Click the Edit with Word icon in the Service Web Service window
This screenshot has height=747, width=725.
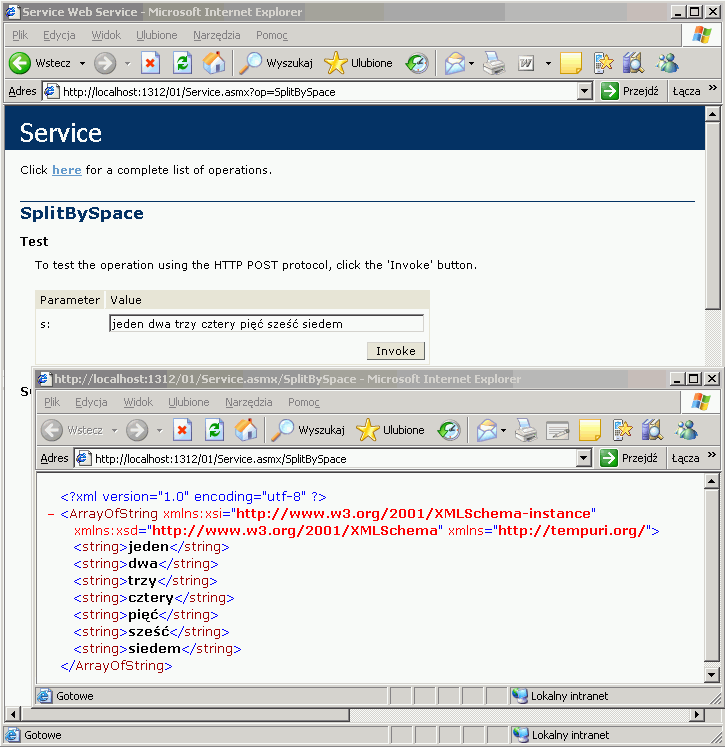point(526,63)
